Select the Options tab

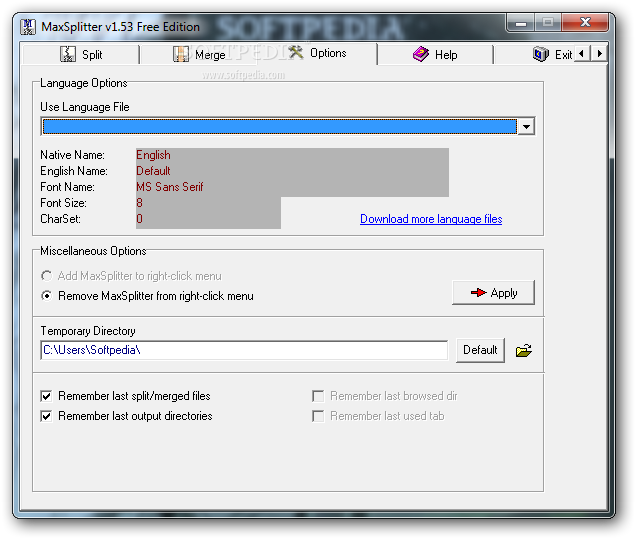317,53
